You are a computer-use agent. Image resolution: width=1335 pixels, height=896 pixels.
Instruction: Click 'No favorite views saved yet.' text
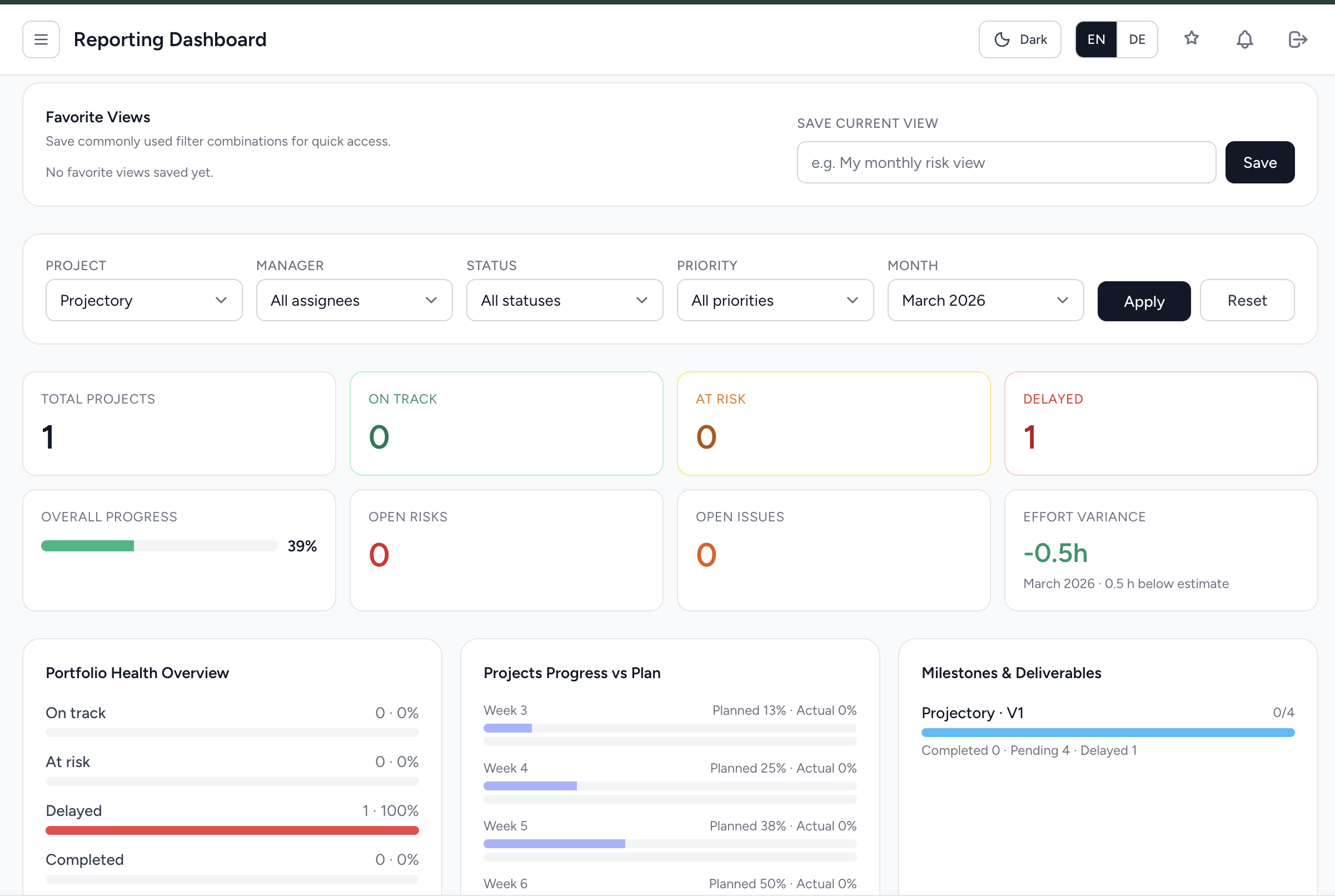click(129, 172)
